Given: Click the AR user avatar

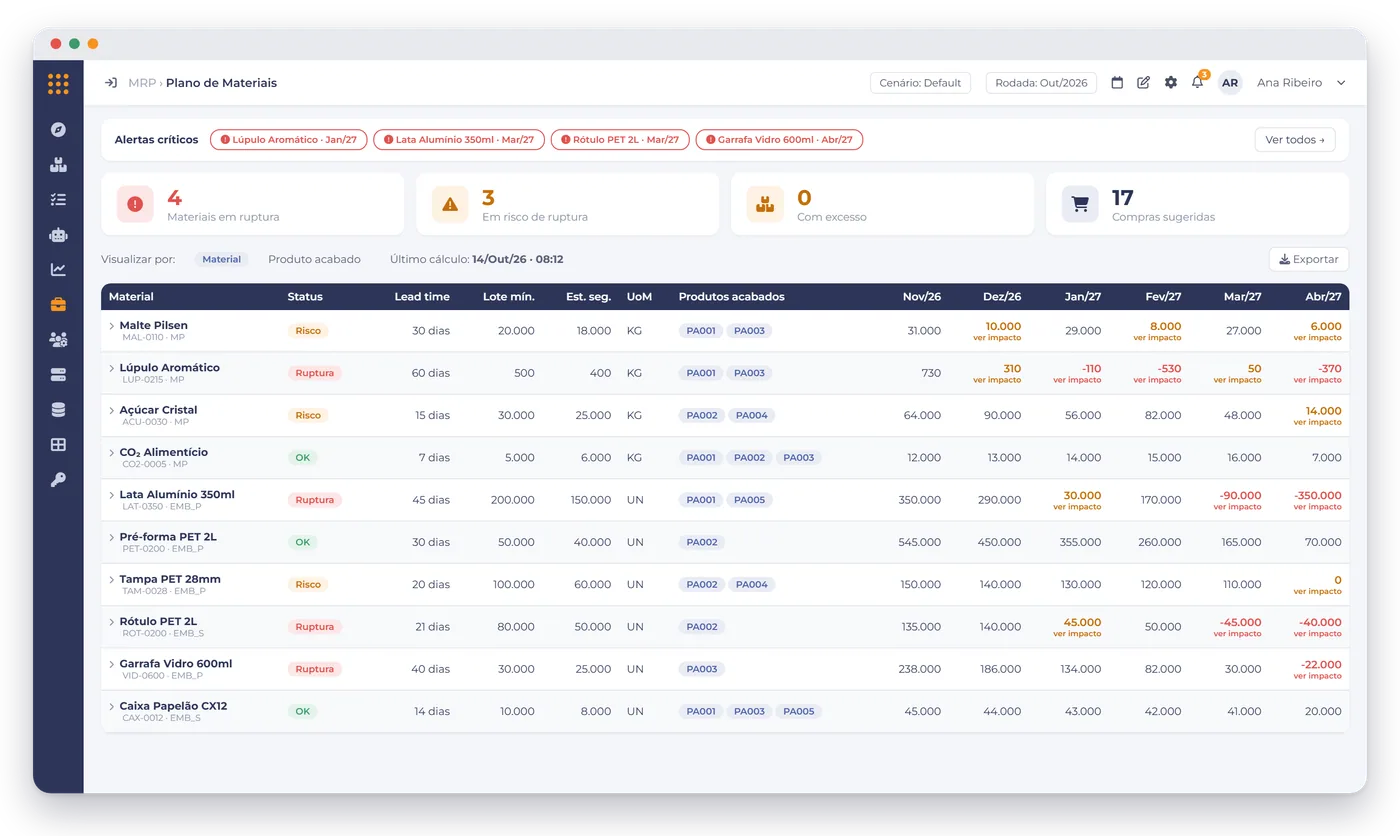Looking at the screenshot, I should point(1230,83).
